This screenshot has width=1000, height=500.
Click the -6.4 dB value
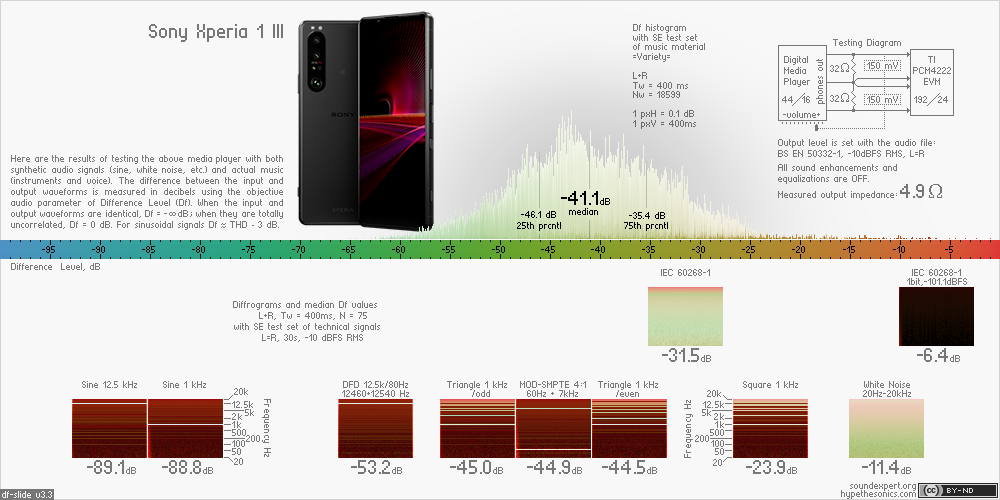(x=938, y=357)
